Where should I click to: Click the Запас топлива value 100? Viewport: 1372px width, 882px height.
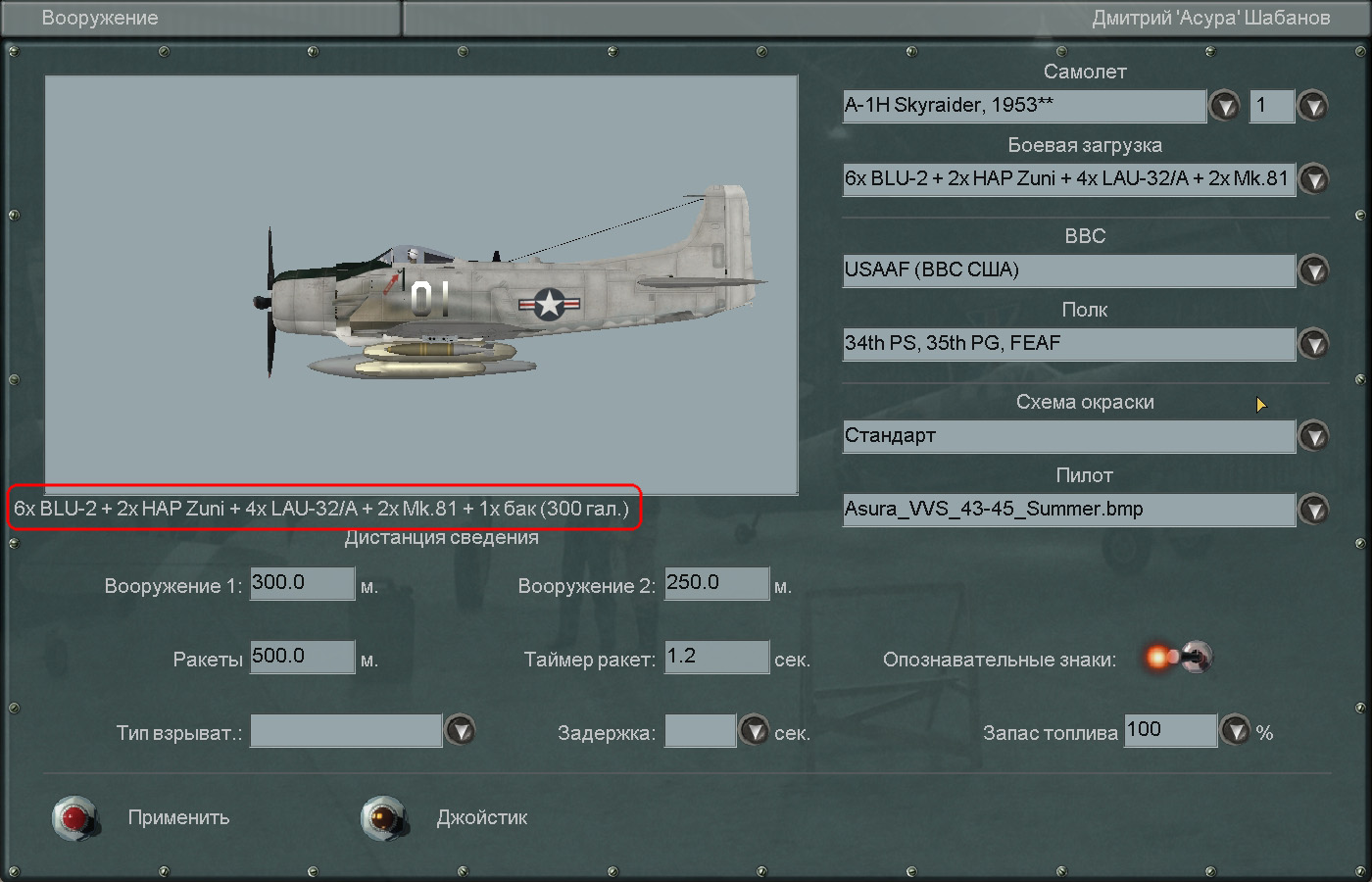1170,730
